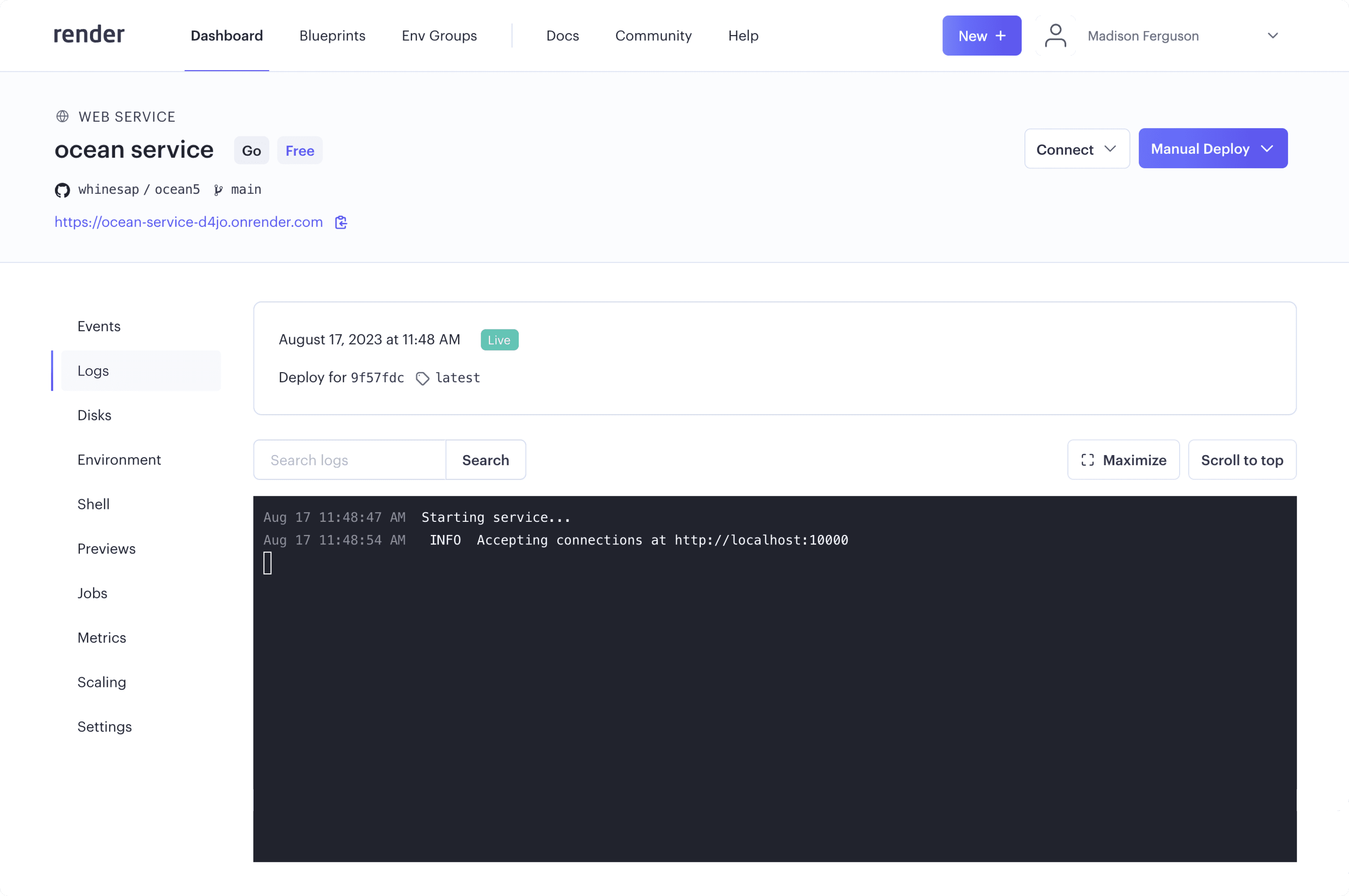Click the Search logs input field

(x=350, y=460)
